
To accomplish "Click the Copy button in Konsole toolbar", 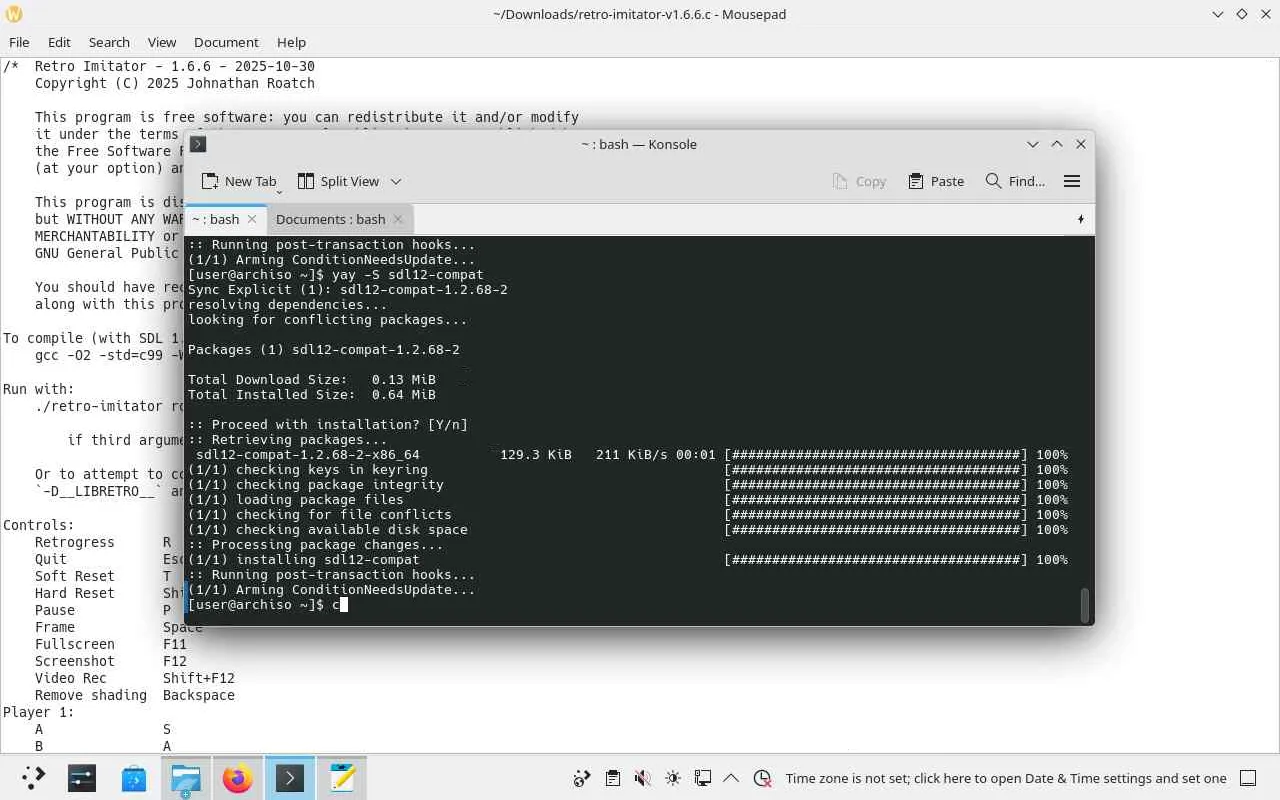I will pos(859,181).
